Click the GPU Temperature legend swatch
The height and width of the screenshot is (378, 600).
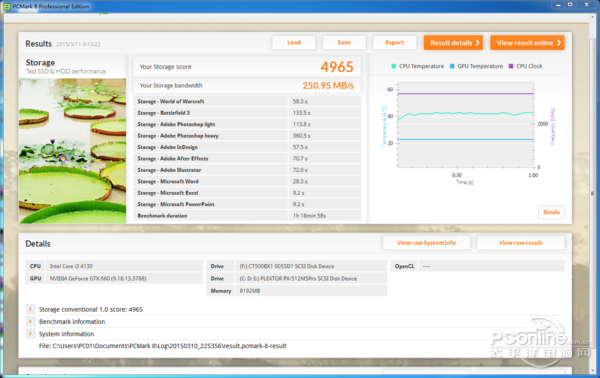pos(452,66)
